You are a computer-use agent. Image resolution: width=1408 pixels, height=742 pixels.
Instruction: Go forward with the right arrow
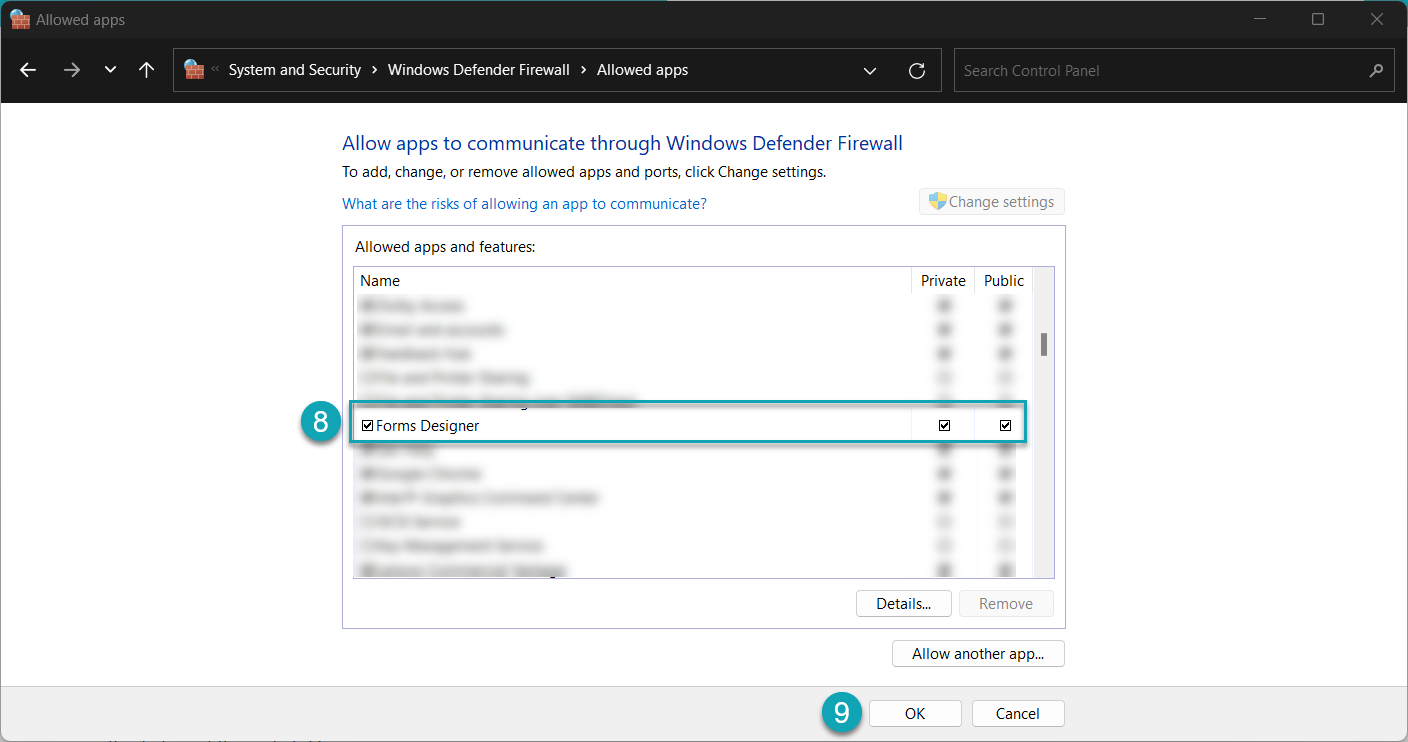click(71, 70)
